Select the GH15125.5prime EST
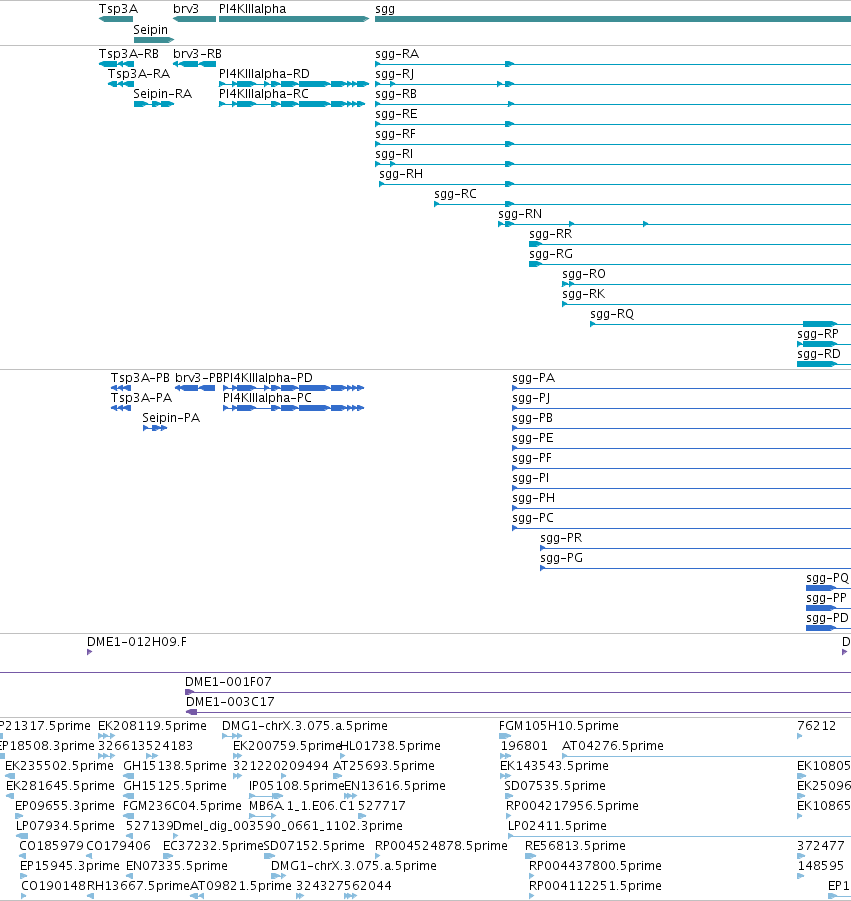This screenshot has width=851, height=901. 129,796
